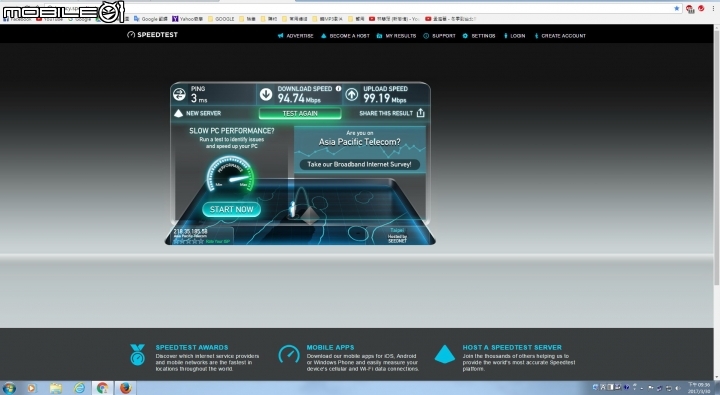Click the person location marker on map
The height and width of the screenshot is (395, 720).
(292, 209)
